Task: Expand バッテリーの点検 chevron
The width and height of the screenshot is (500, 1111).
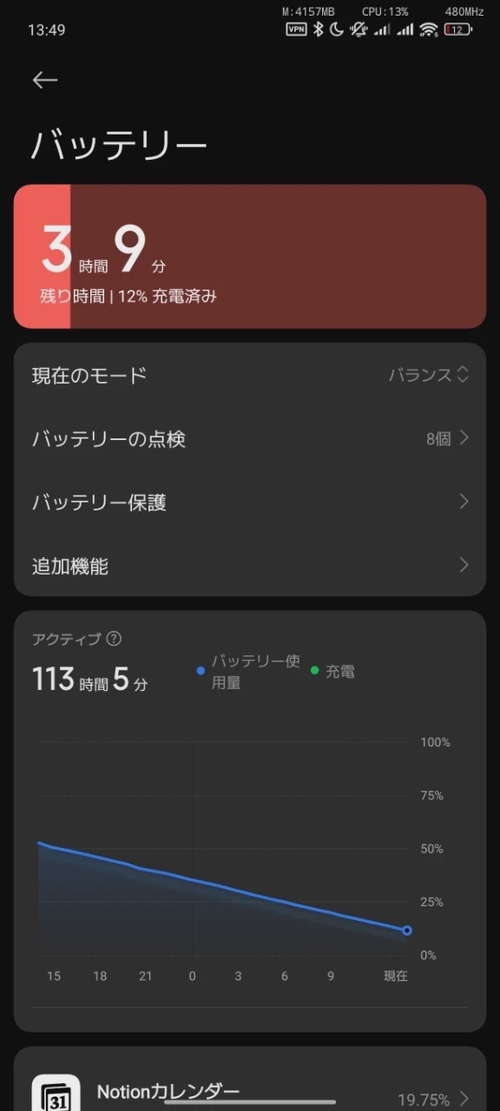Action: tap(464, 439)
